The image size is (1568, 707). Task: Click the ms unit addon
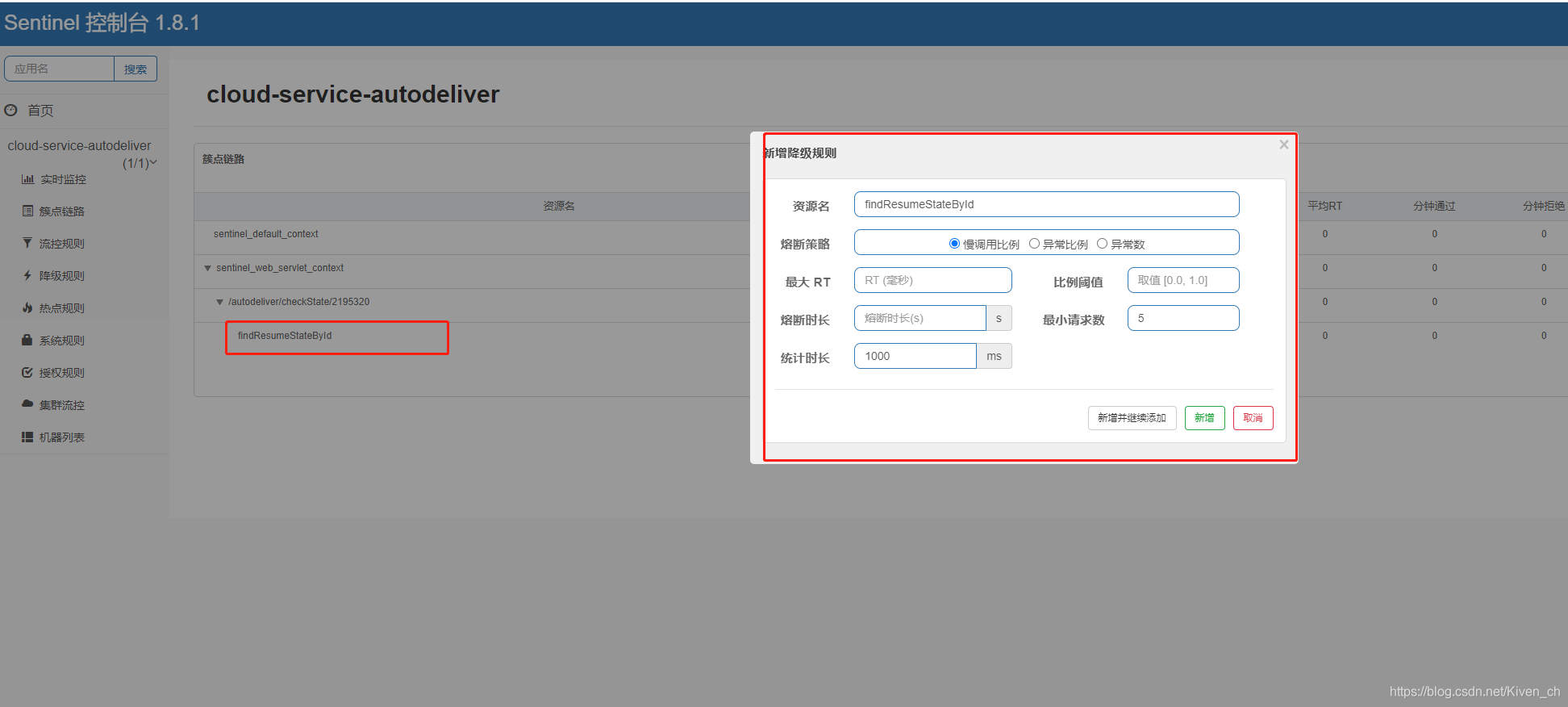994,356
